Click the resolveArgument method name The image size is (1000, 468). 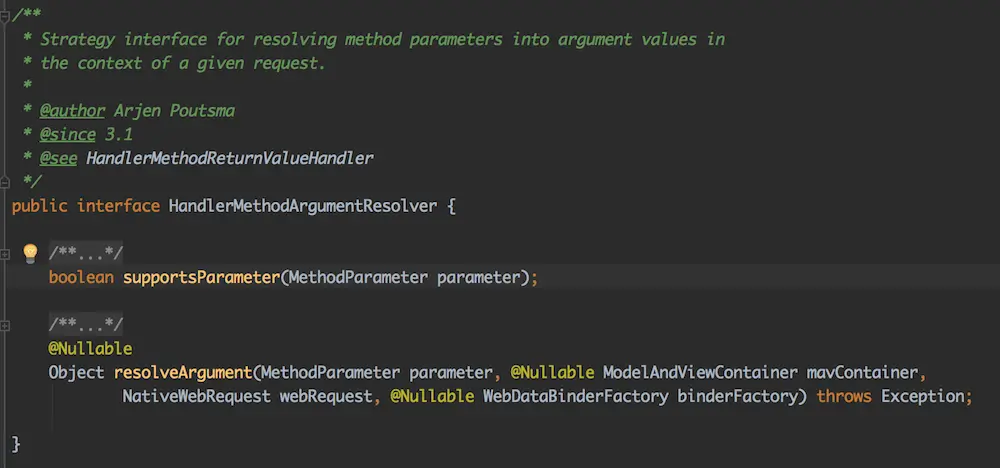click(x=182, y=372)
